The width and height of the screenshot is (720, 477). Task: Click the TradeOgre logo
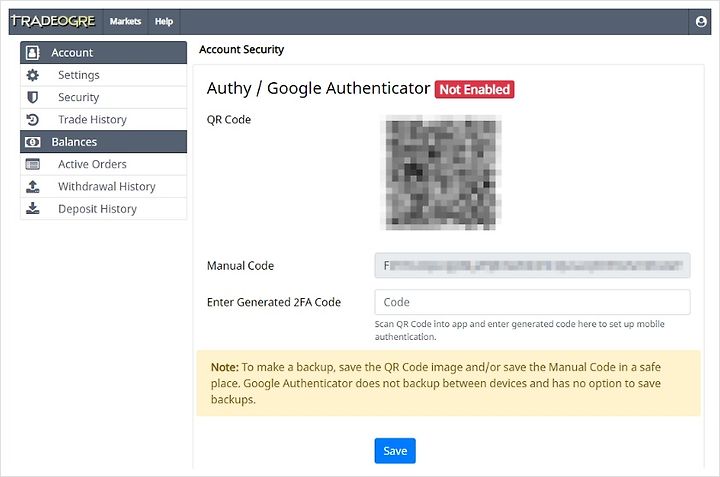[x=53, y=21]
